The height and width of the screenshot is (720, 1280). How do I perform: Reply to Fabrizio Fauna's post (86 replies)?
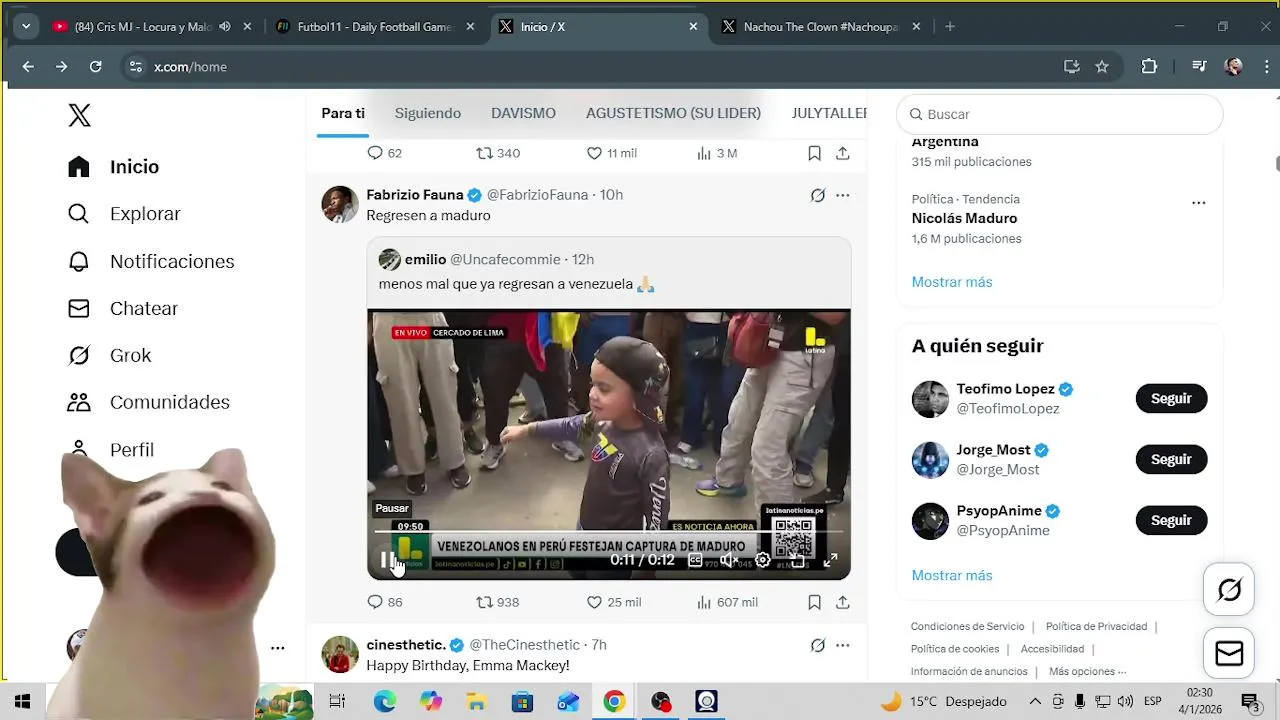(x=384, y=602)
